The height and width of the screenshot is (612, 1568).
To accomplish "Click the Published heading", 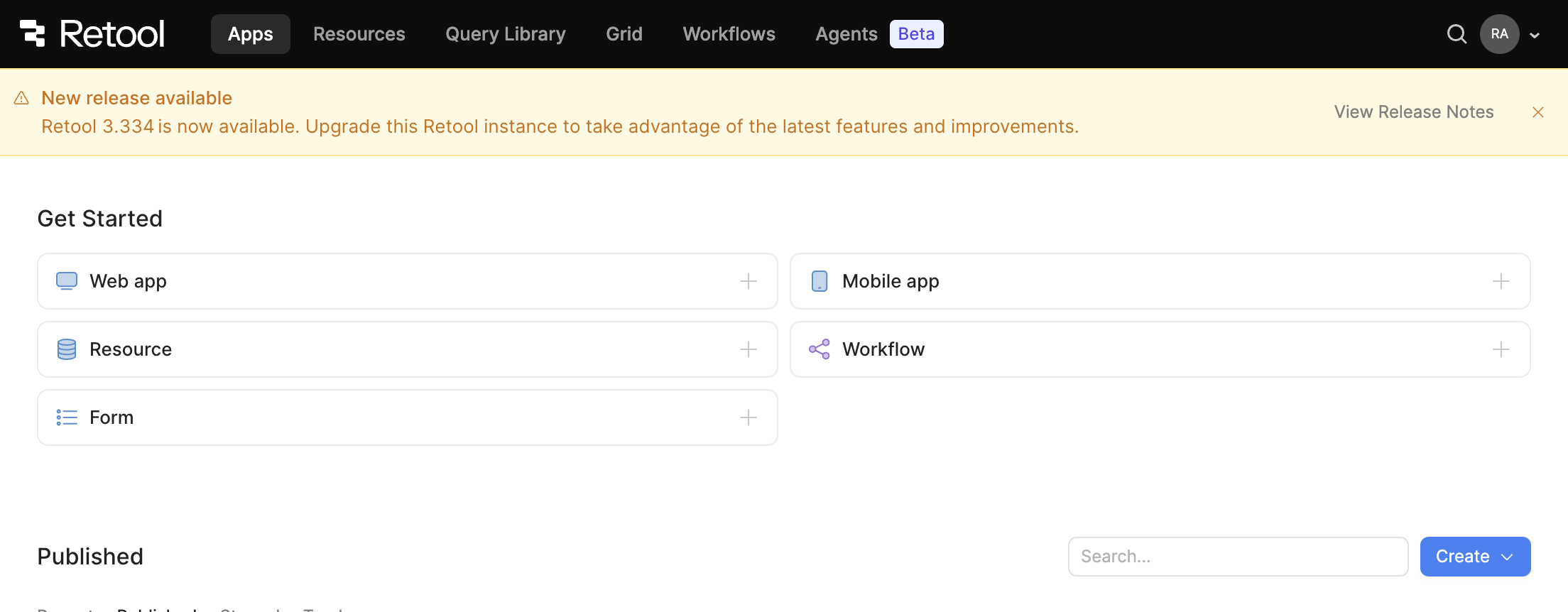I will (90, 557).
